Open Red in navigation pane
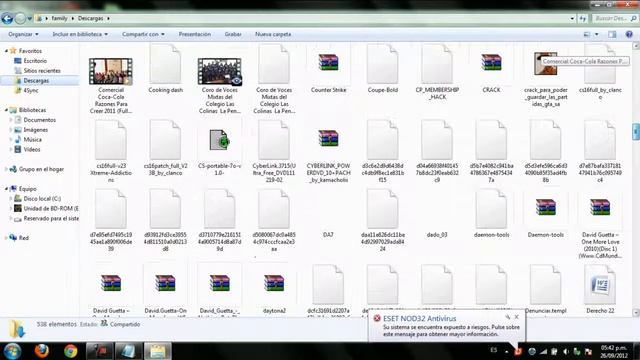Image resolution: width=640 pixels, height=360 pixels. (x=24, y=238)
